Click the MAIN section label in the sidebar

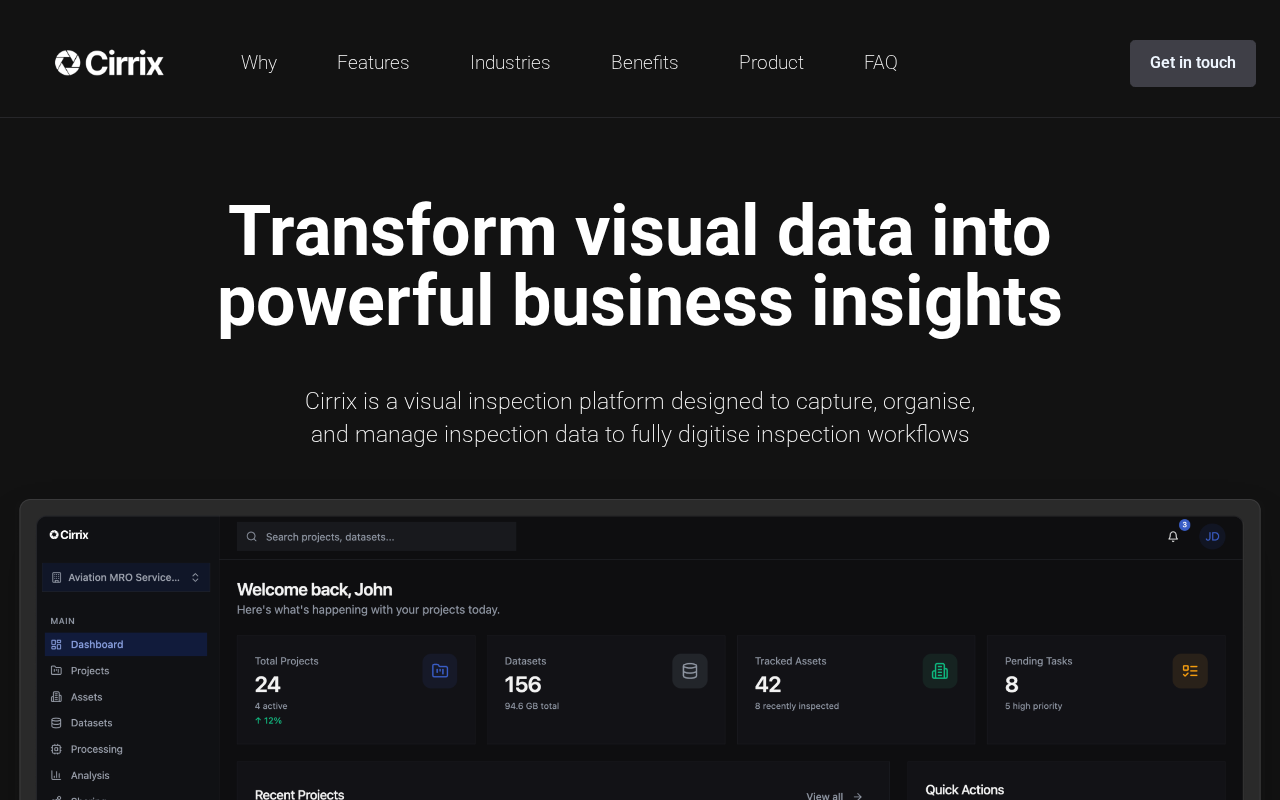pos(63,621)
